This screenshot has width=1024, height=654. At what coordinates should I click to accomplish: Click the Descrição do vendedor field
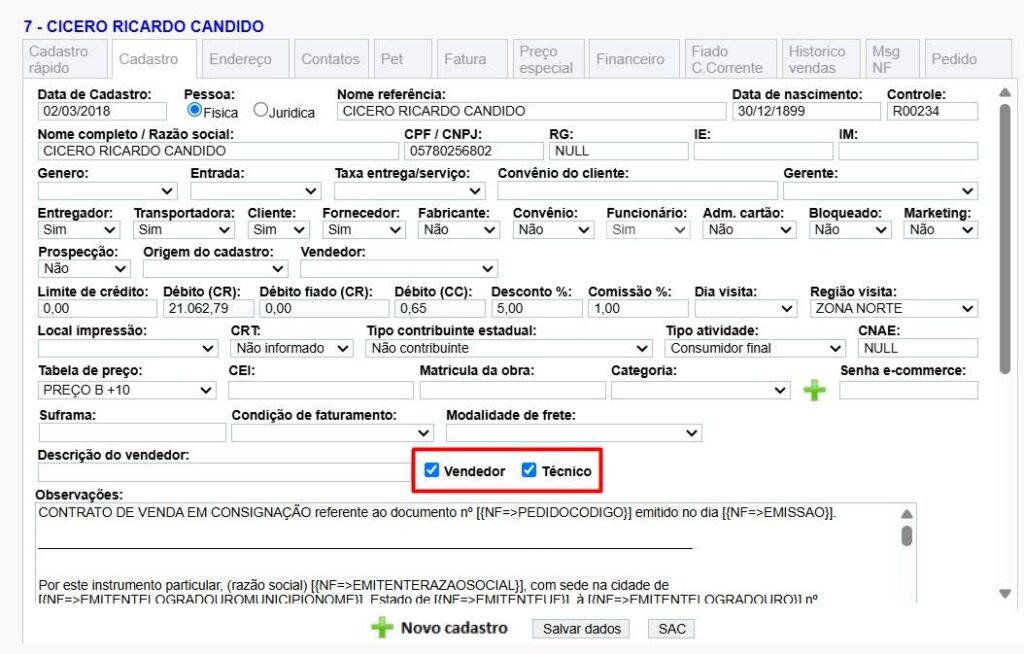[224, 472]
